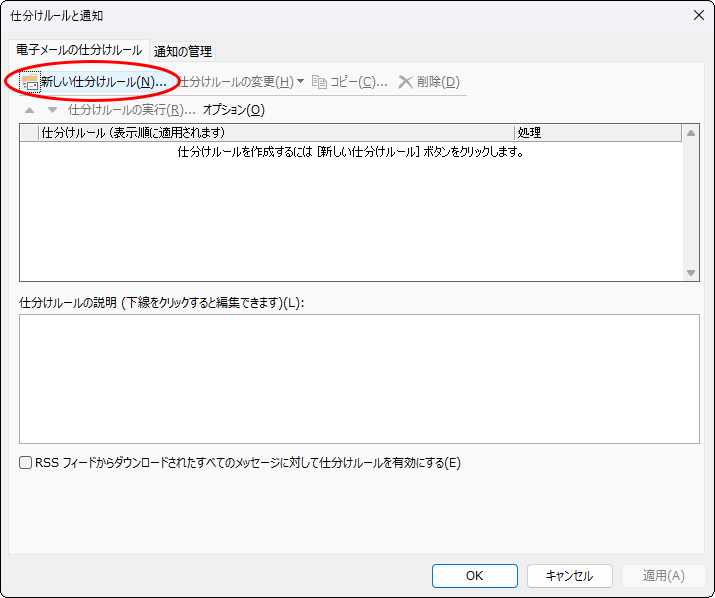This screenshot has height=598, width=715.
Task: Click the copy pages icon
Action: [319, 82]
